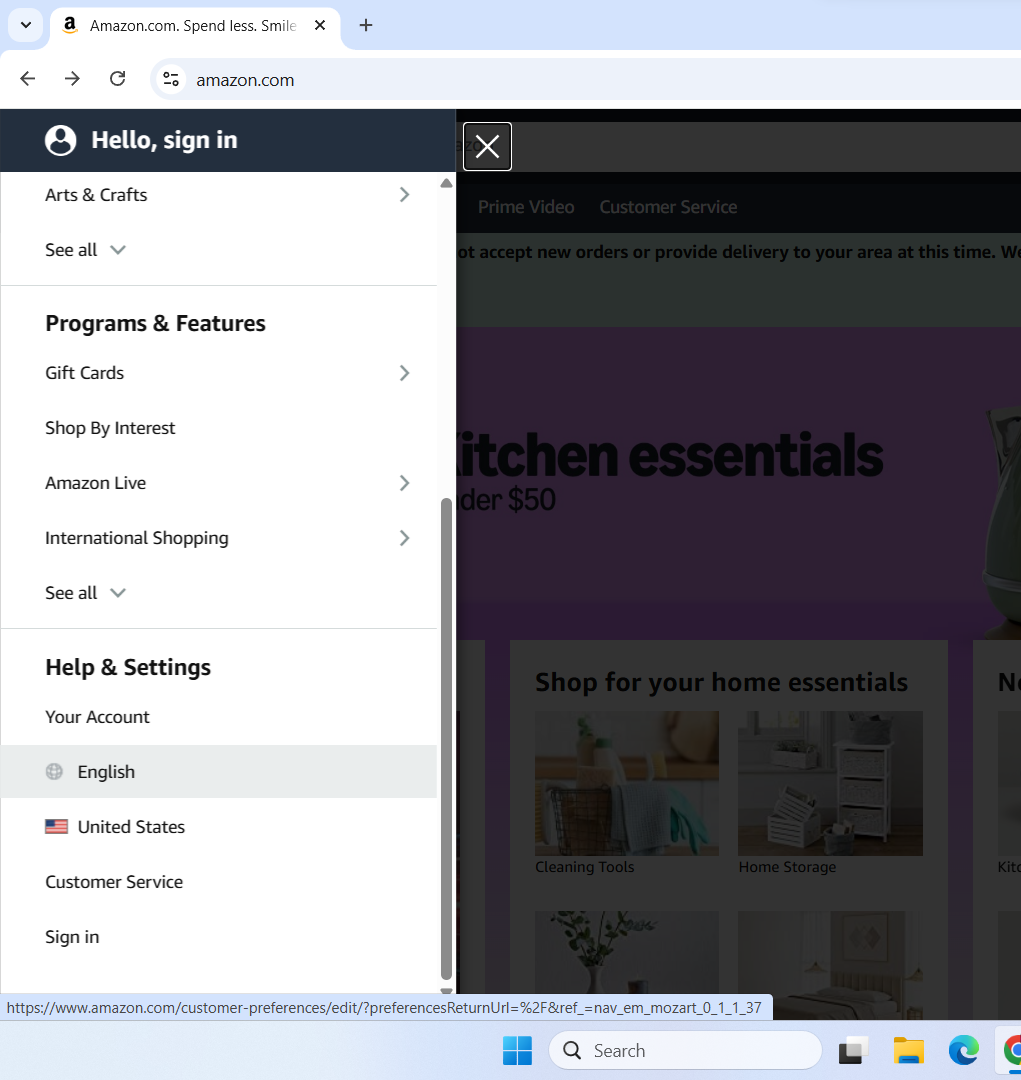Click the US flag icon

(56, 827)
